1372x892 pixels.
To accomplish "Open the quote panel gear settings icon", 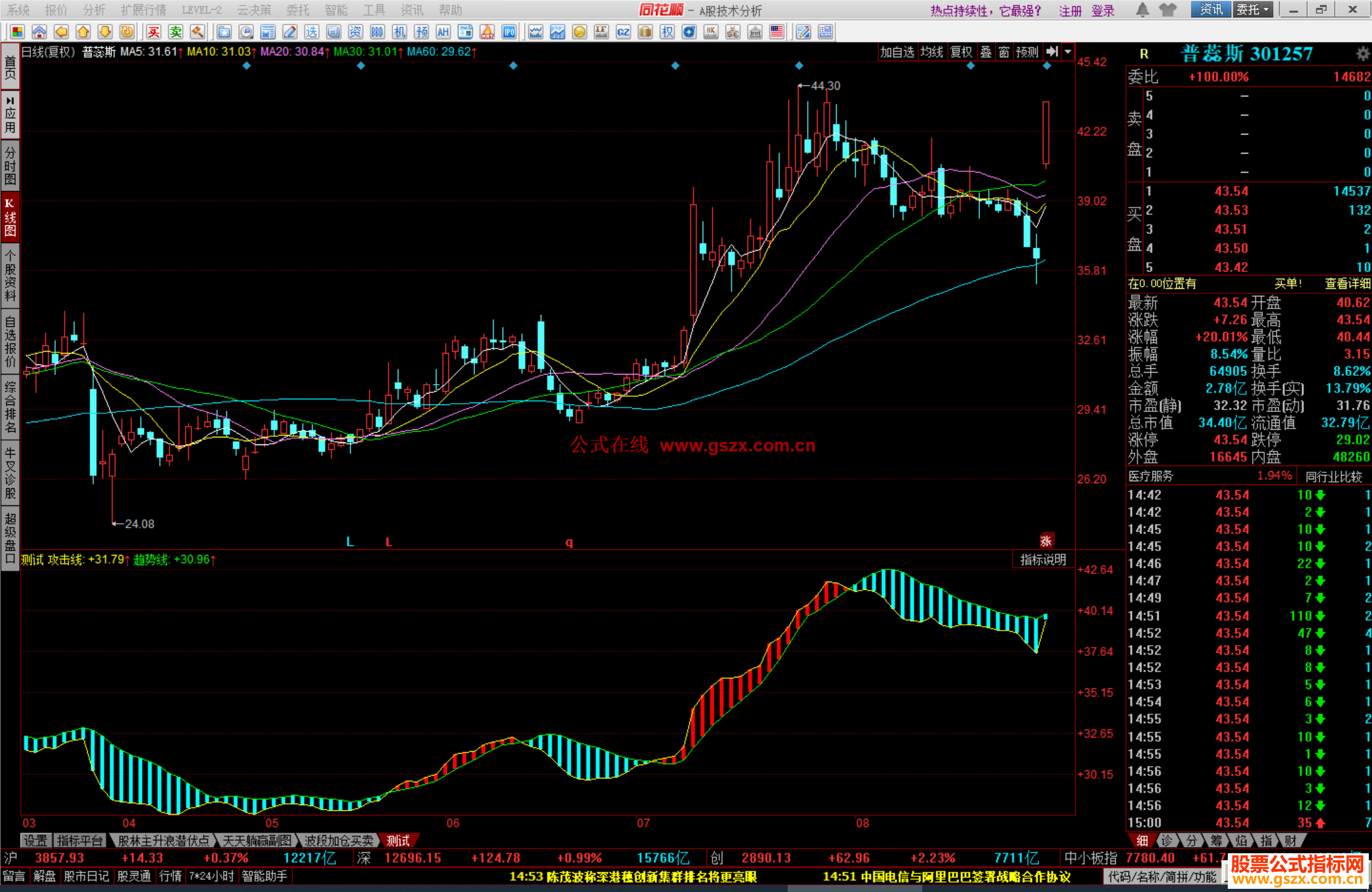I will pyautogui.click(x=1362, y=54).
